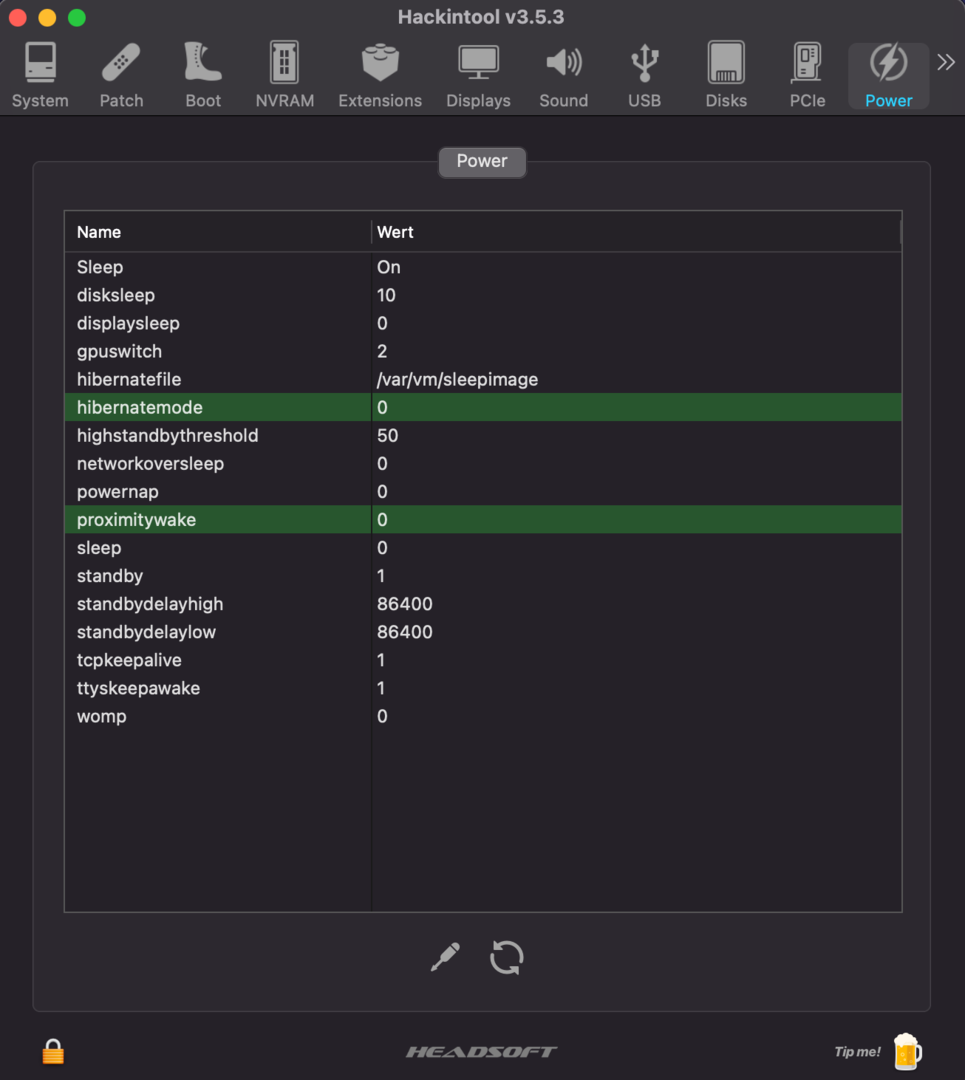Open the Patch toolbar section
Viewport: 965px width, 1080px height.
(x=121, y=76)
